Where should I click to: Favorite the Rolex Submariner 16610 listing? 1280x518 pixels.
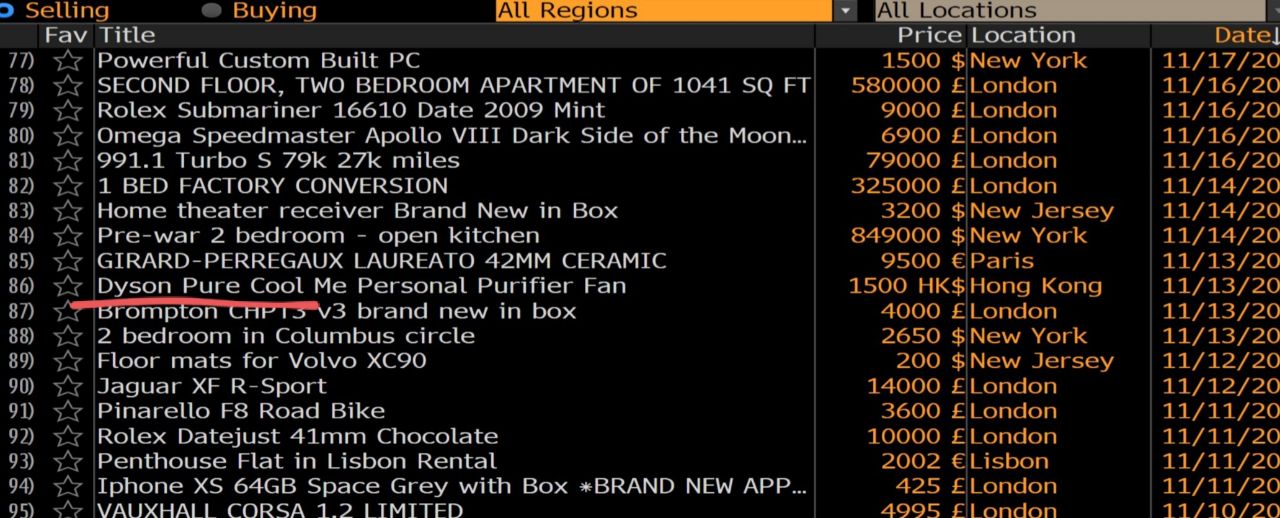click(67, 111)
